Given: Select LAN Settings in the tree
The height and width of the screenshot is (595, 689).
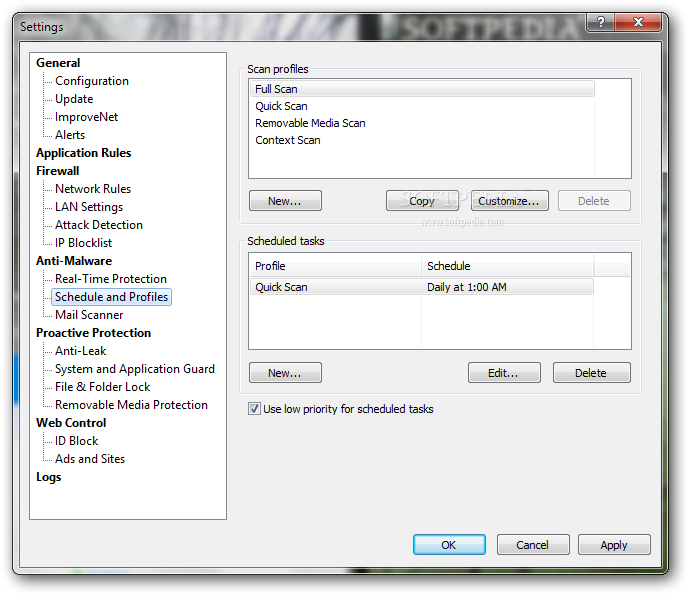Looking at the screenshot, I should click(89, 207).
